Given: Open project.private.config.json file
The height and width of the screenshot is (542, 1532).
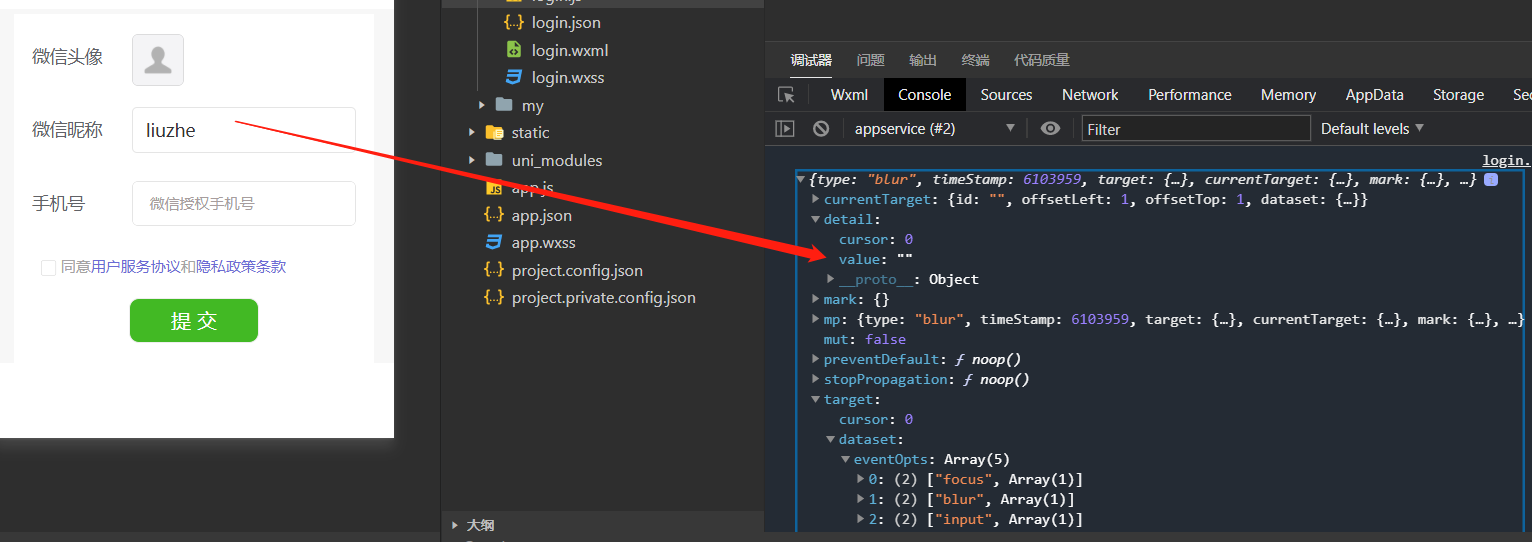Looking at the screenshot, I should pos(604,297).
